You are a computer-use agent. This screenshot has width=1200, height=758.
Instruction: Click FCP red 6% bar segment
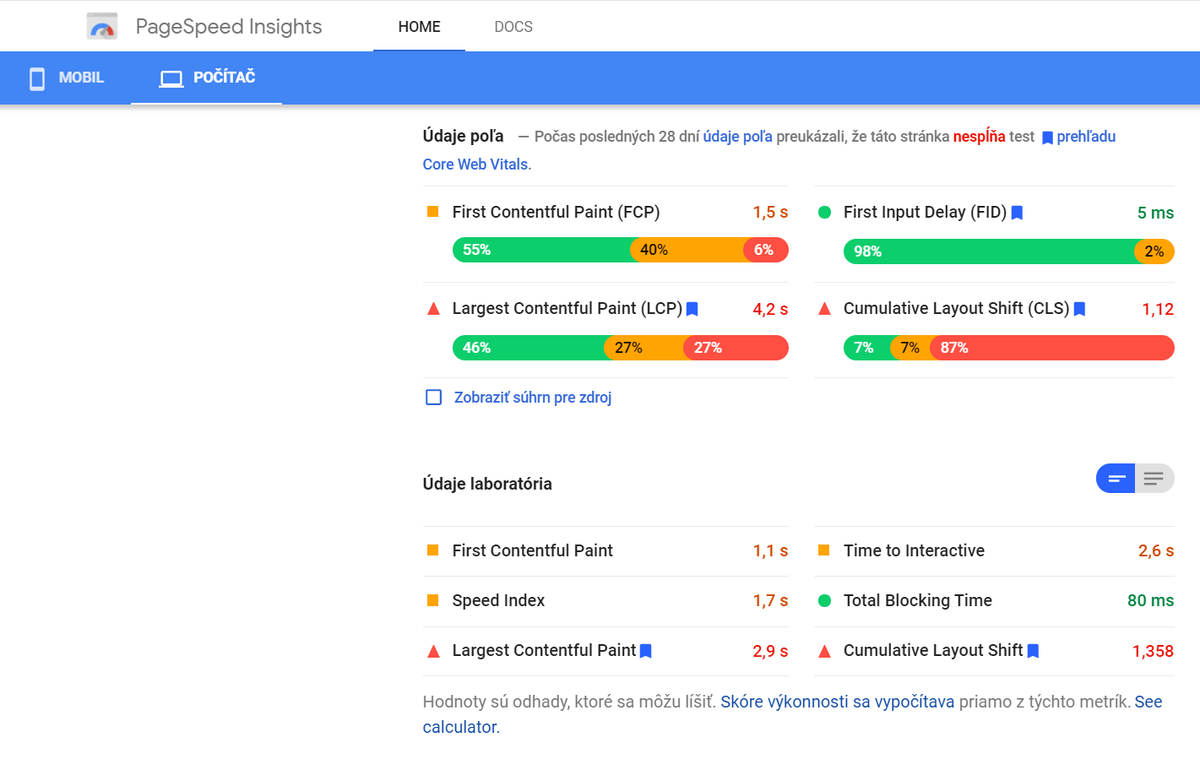click(766, 250)
